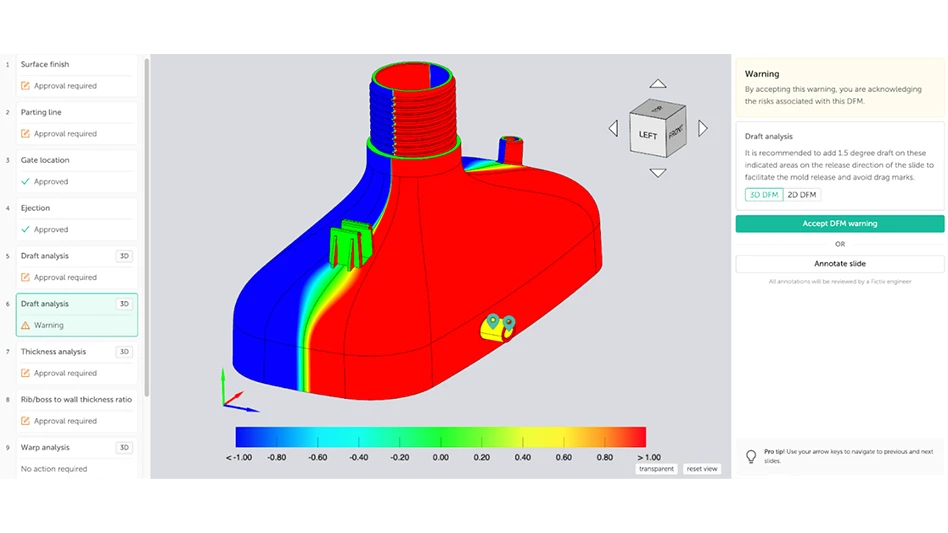Toggle transparent model display
This screenshot has width=948, height=533.
[656, 469]
